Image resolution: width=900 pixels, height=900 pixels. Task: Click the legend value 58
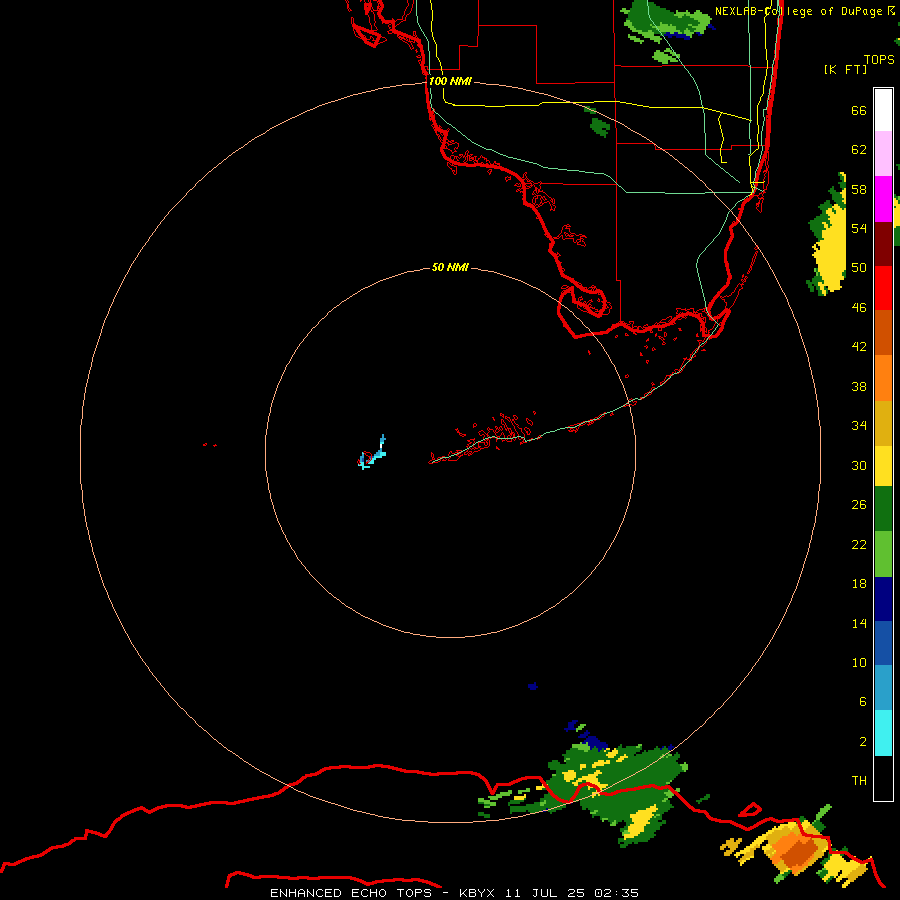859,189
